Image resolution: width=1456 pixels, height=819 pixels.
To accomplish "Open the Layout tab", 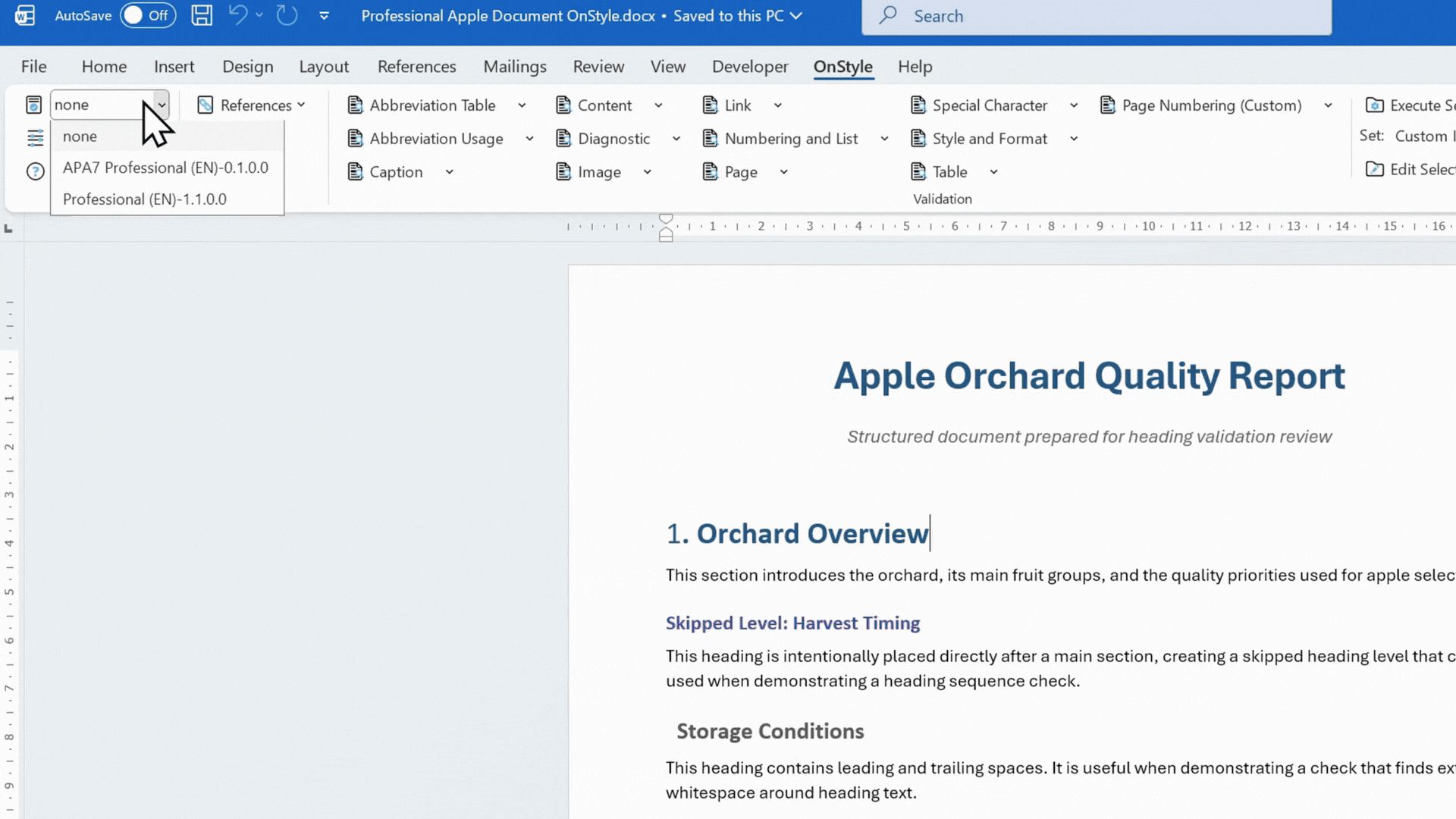I will pyautogui.click(x=324, y=67).
